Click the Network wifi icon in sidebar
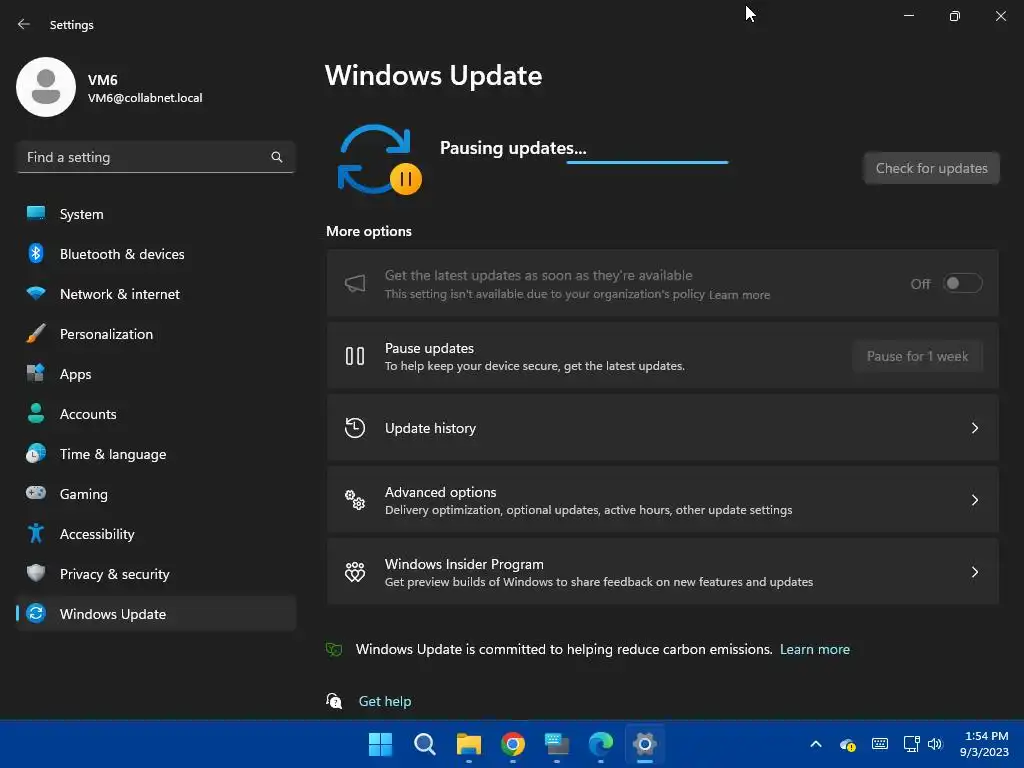The height and width of the screenshot is (768, 1024). [x=36, y=293]
